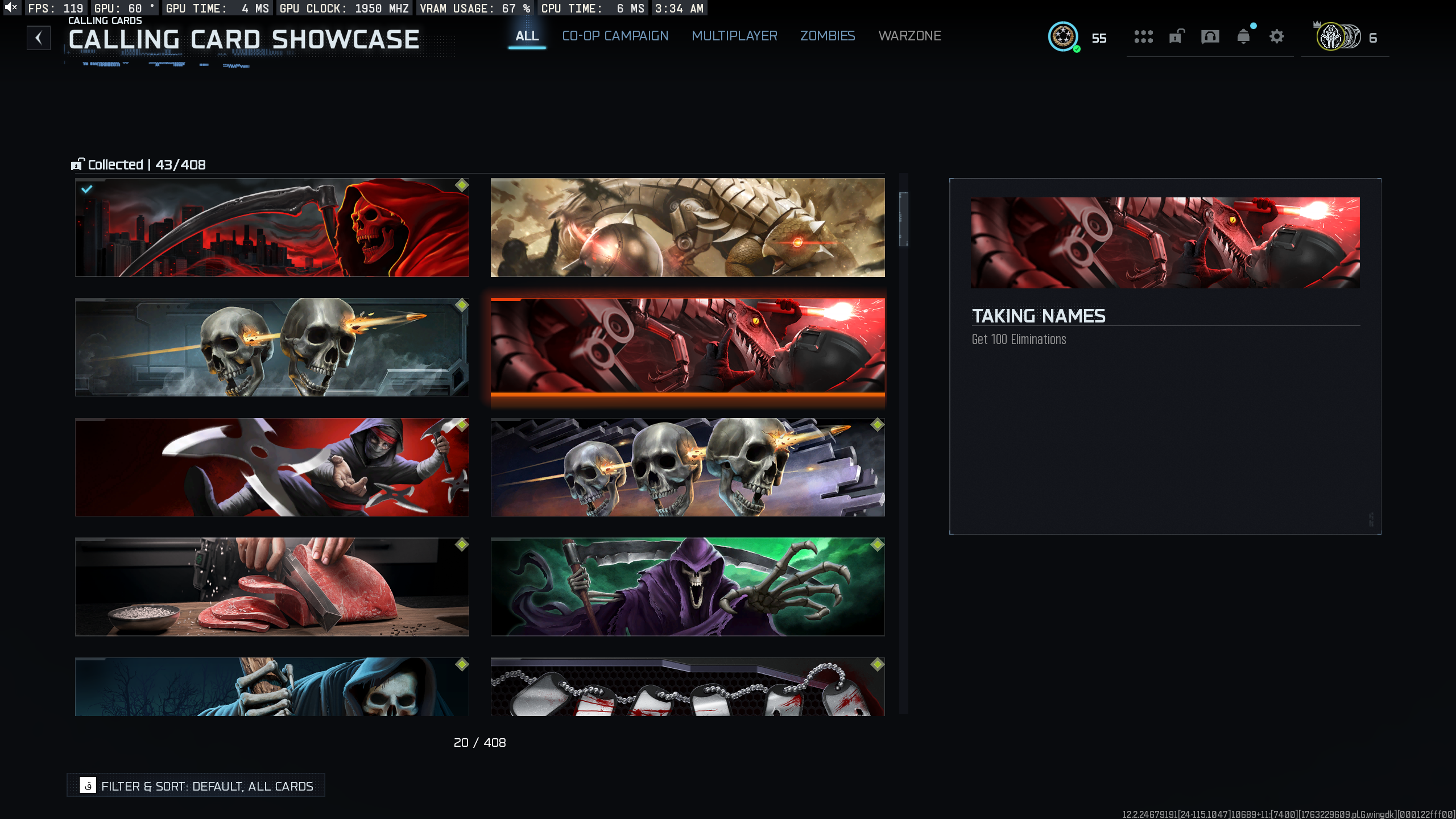1456x819 pixels.
Task: Select the ALL tab
Action: coord(527,36)
